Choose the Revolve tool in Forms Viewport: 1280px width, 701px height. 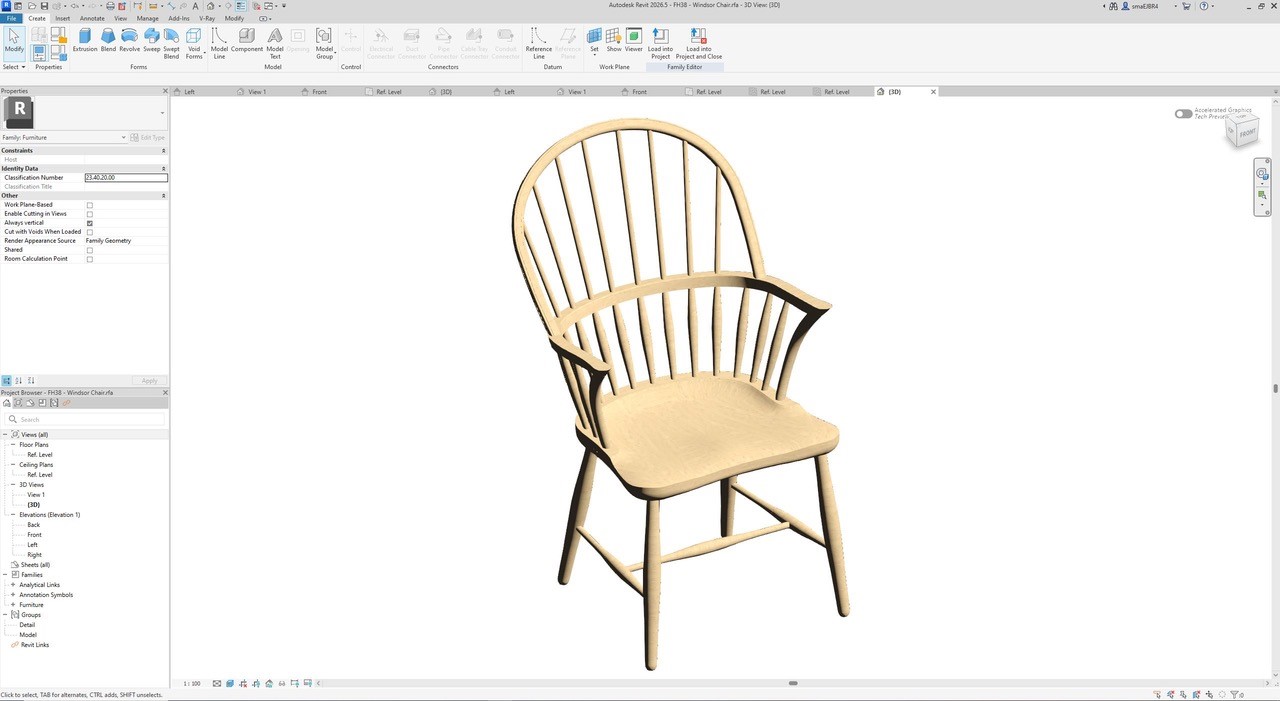click(130, 40)
